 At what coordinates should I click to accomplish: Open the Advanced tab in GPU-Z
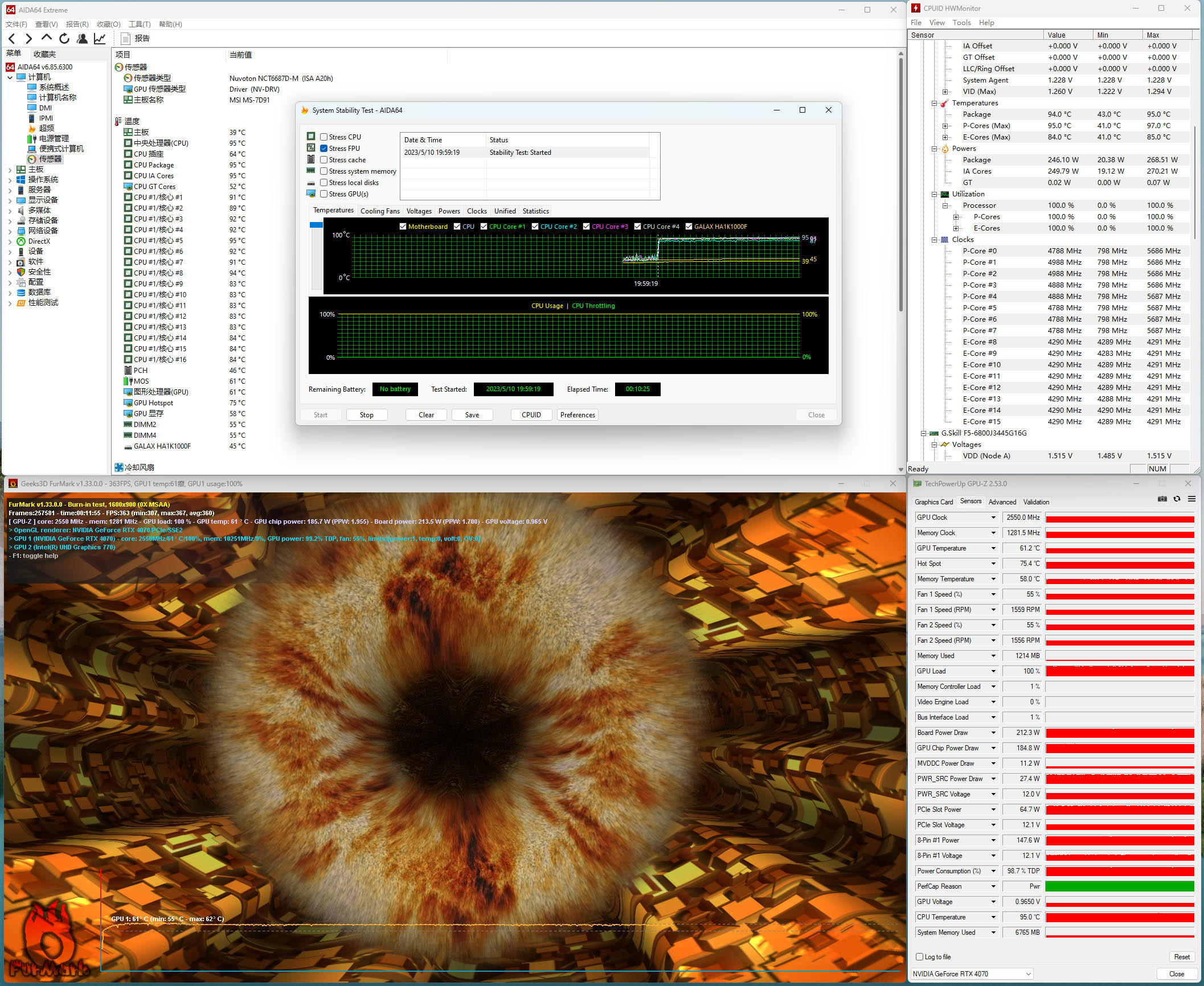click(1002, 502)
